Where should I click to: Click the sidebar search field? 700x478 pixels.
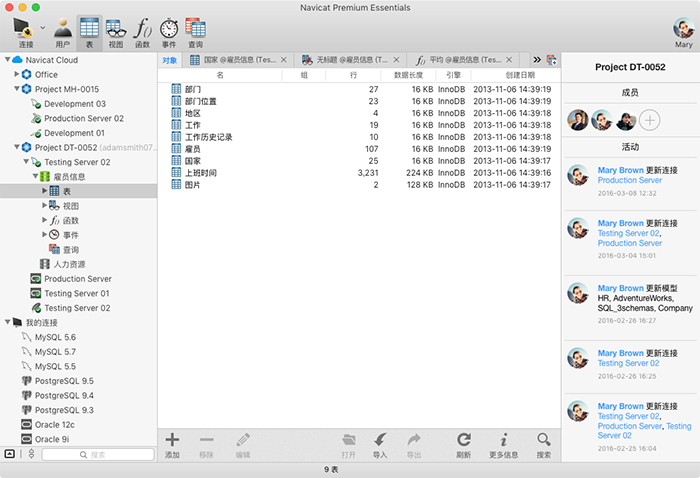[98, 454]
